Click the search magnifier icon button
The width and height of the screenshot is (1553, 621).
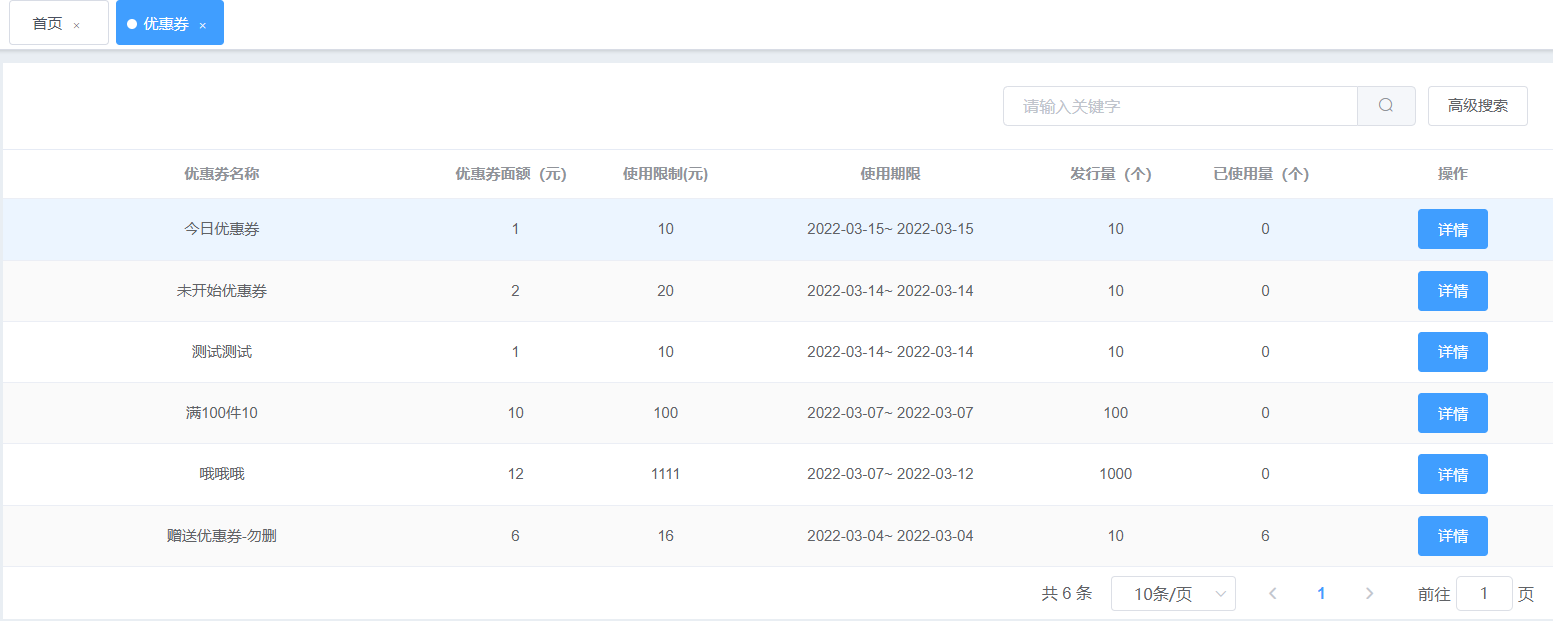click(1386, 106)
